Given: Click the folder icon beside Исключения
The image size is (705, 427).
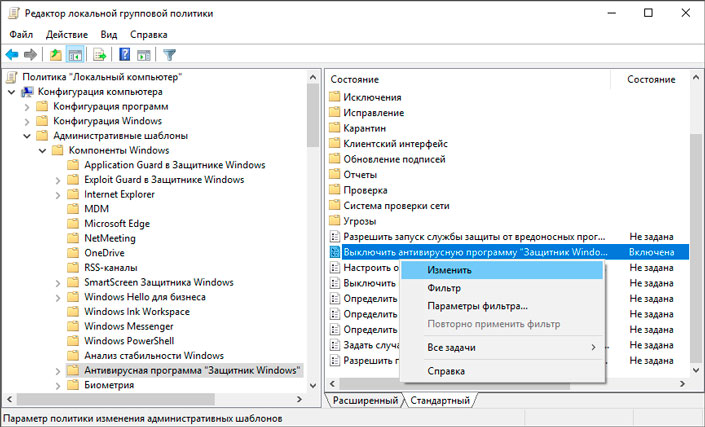Looking at the screenshot, I should [x=335, y=97].
